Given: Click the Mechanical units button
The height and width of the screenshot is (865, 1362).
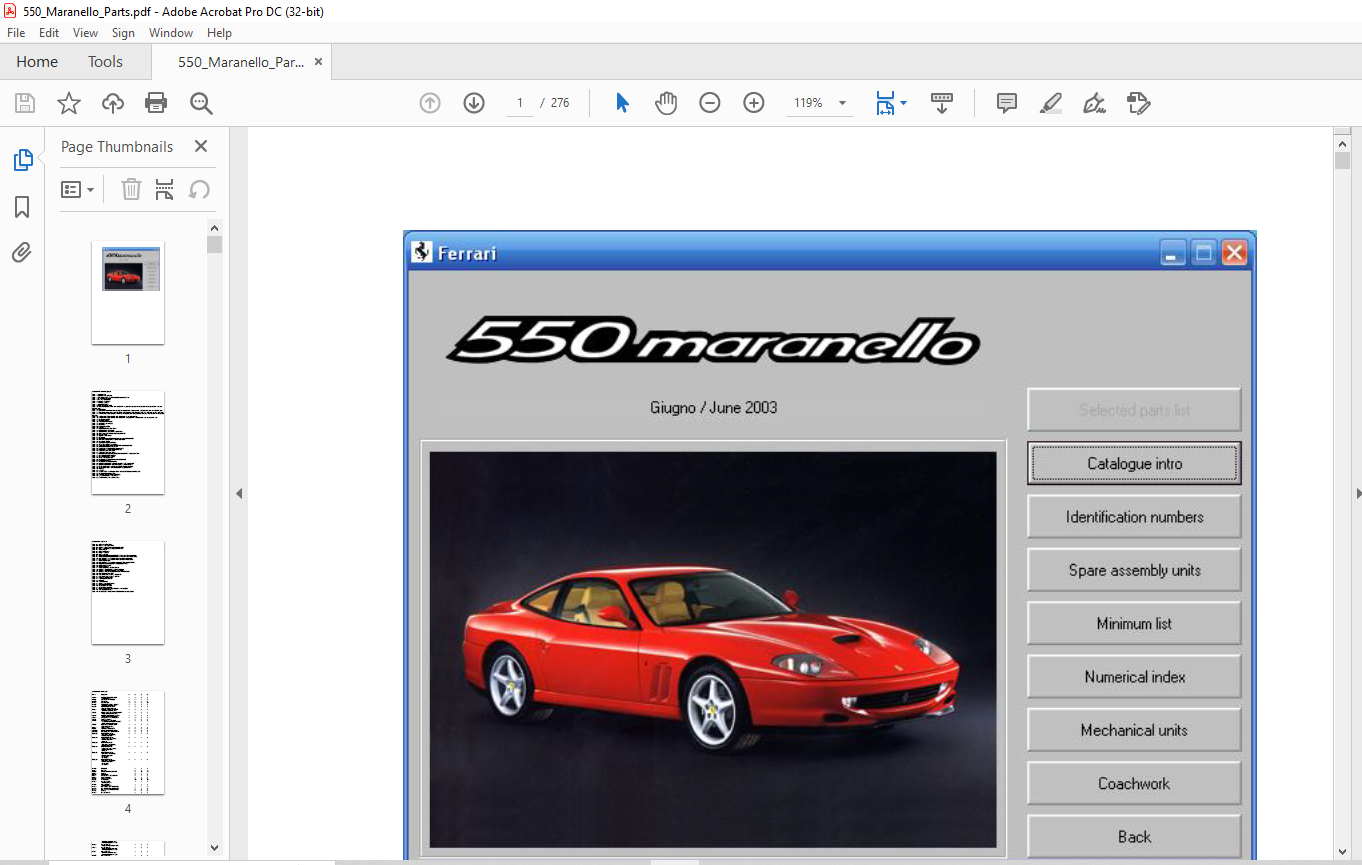Looking at the screenshot, I should (x=1134, y=730).
